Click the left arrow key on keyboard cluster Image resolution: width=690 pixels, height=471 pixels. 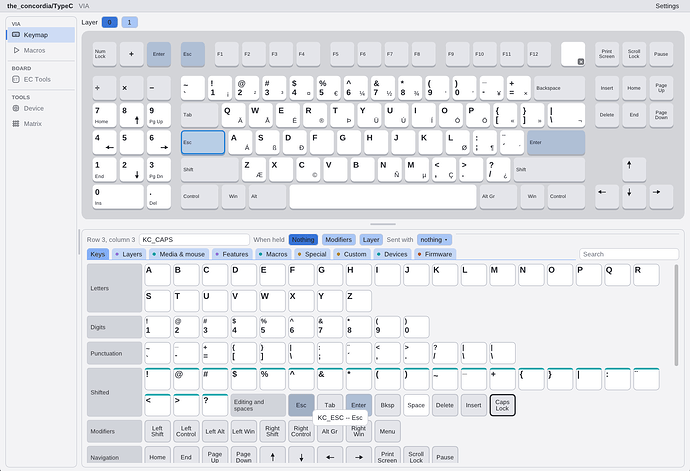tap(606, 196)
